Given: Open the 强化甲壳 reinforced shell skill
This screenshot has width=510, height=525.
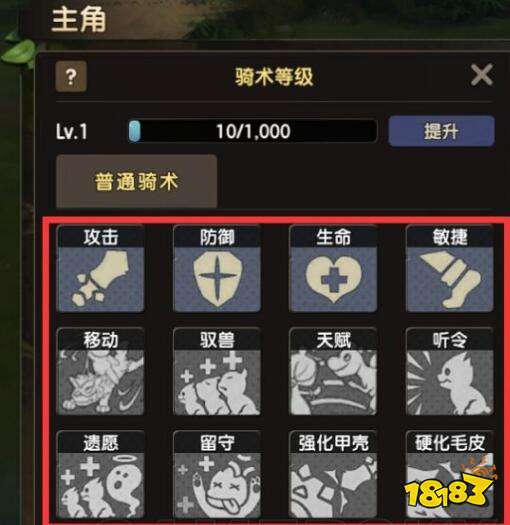Looking at the screenshot, I should tap(333, 474).
